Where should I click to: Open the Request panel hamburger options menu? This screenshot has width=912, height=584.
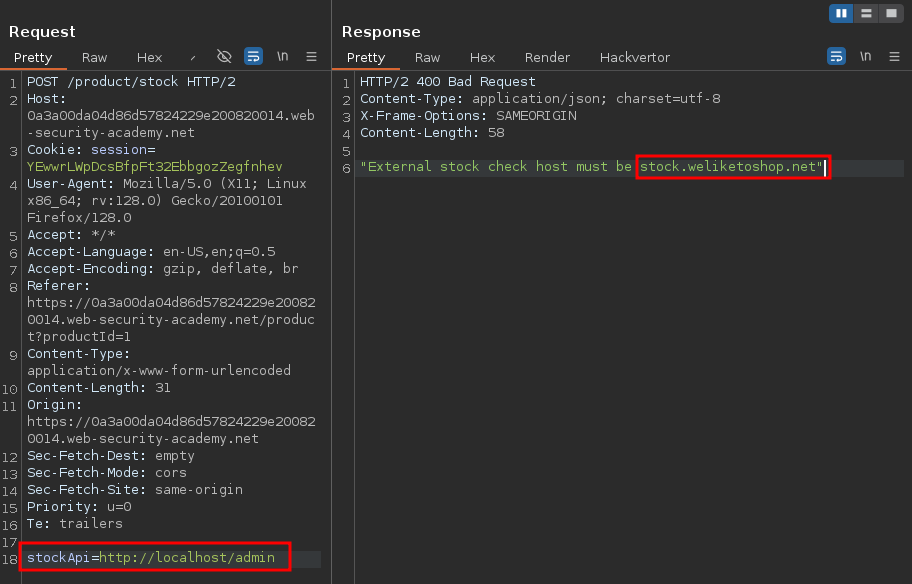point(311,57)
